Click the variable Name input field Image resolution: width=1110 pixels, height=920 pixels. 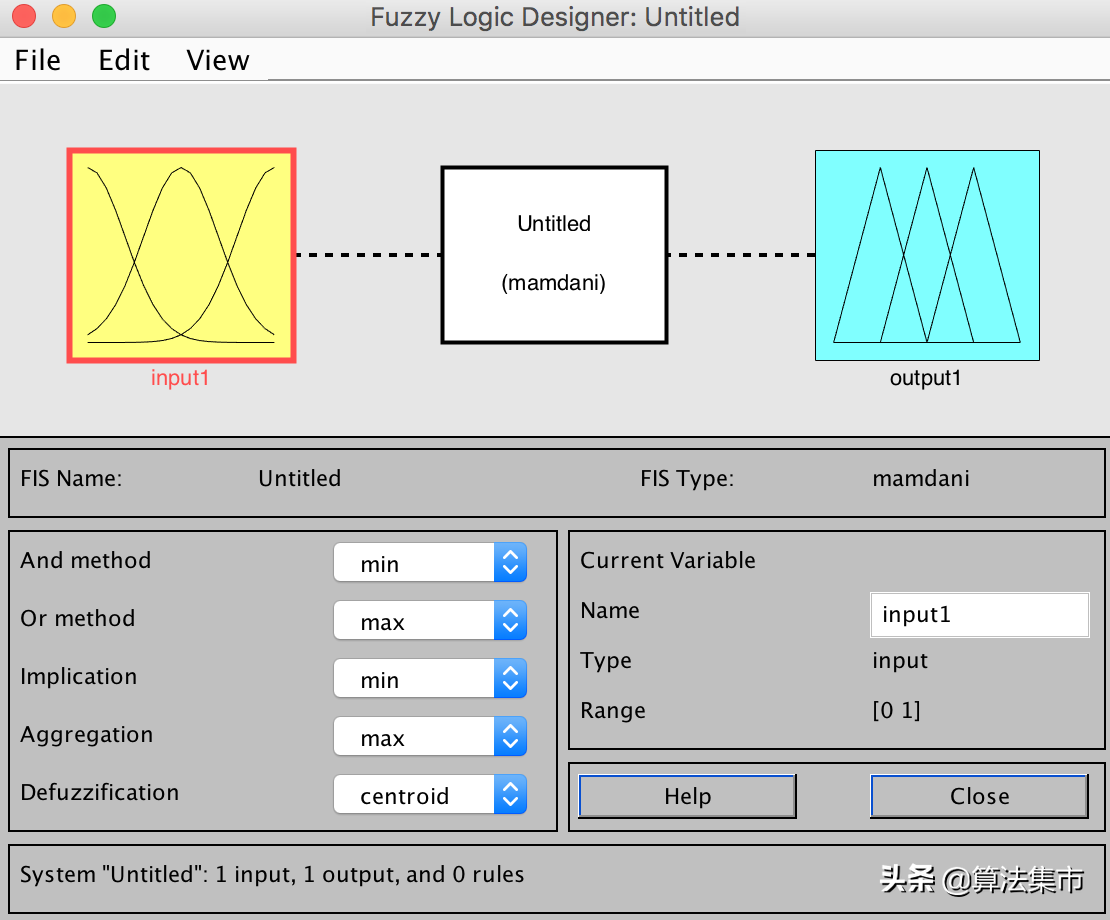point(980,615)
